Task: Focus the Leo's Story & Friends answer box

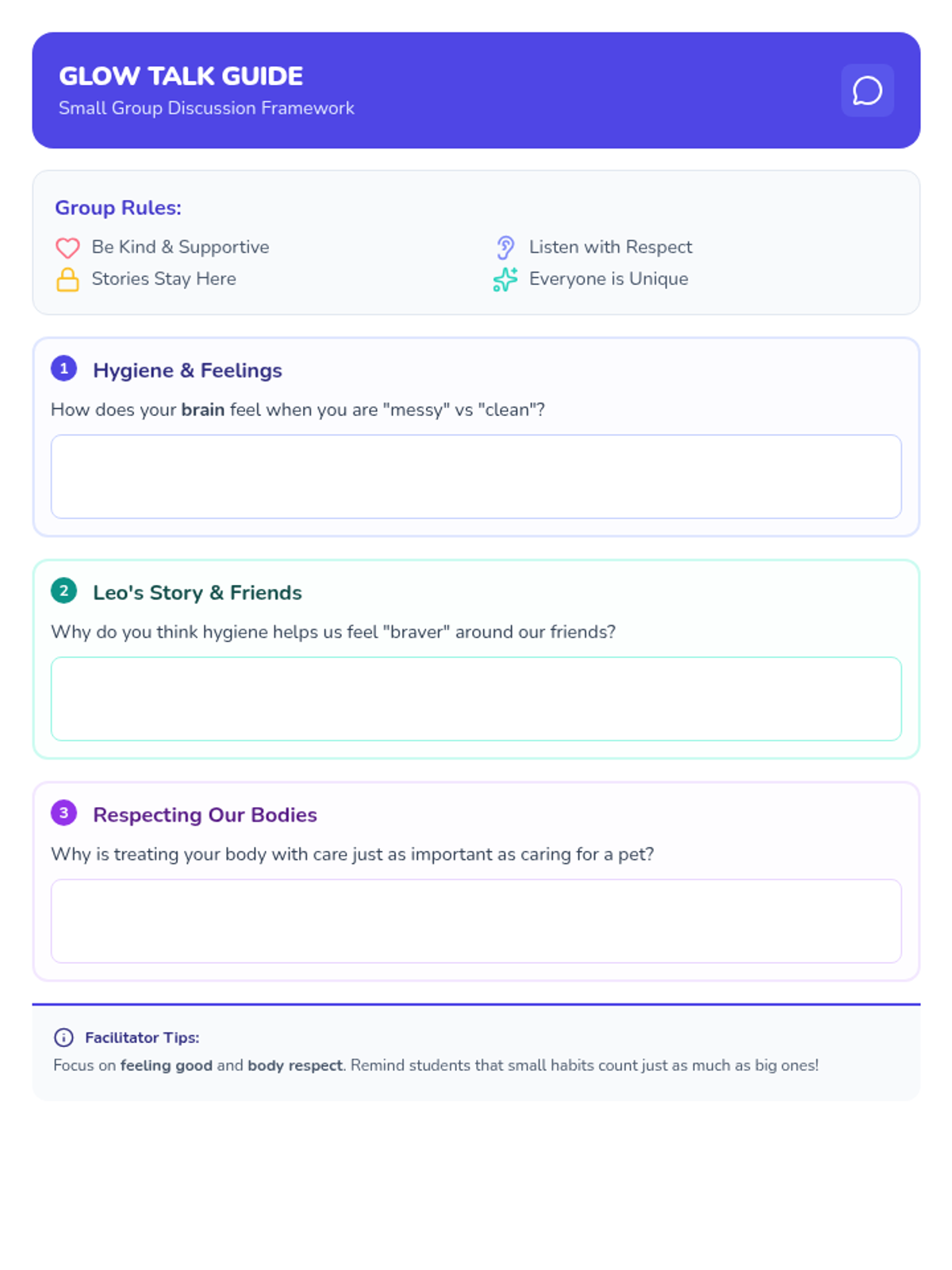Action: 476,698
